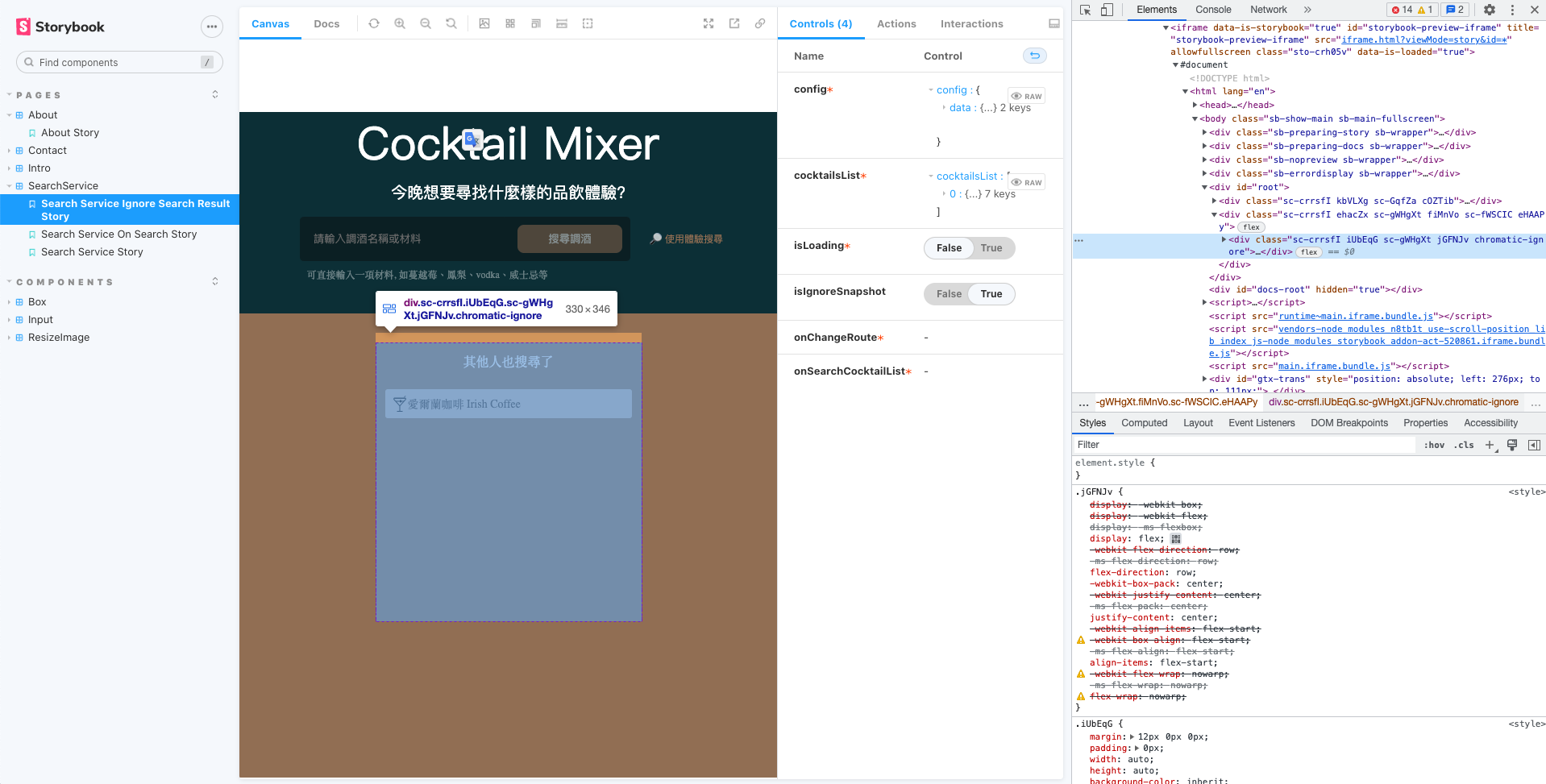Image resolution: width=1546 pixels, height=784 pixels.
Task: Open the Event Listeners tab
Action: pos(1261,423)
